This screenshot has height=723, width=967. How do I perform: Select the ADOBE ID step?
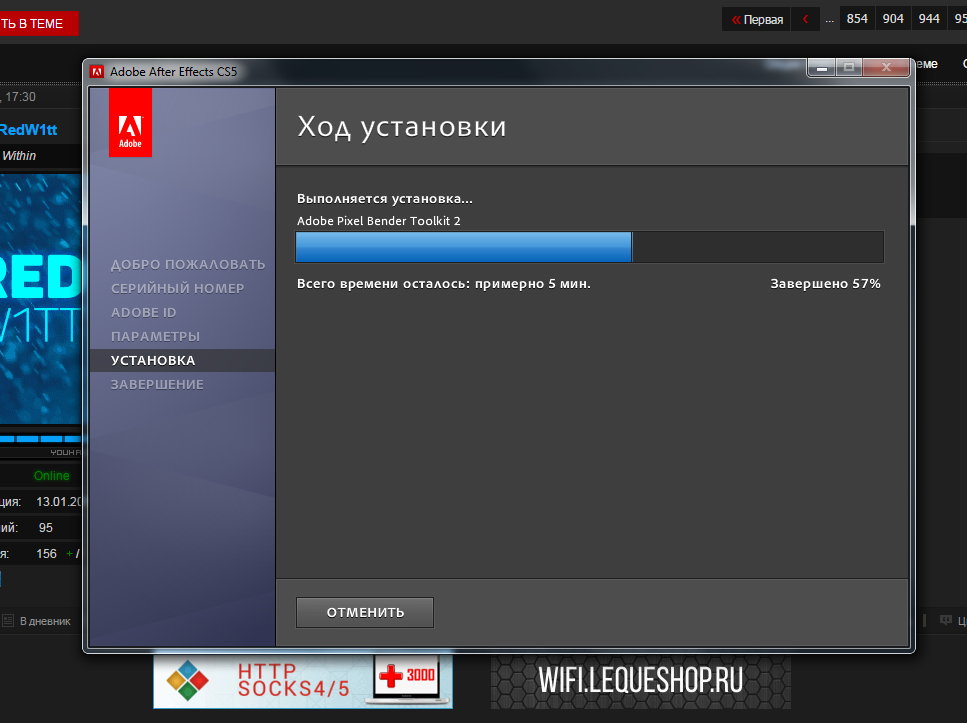[x=144, y=313]
